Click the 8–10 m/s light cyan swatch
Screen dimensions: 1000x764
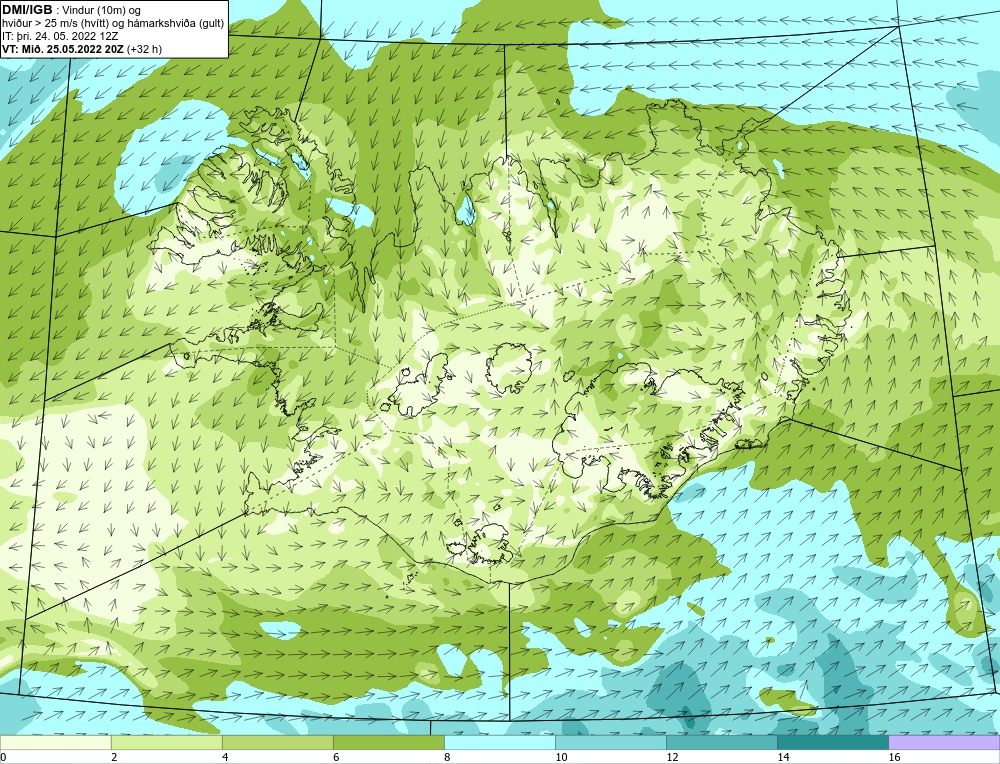pos(499,743)
